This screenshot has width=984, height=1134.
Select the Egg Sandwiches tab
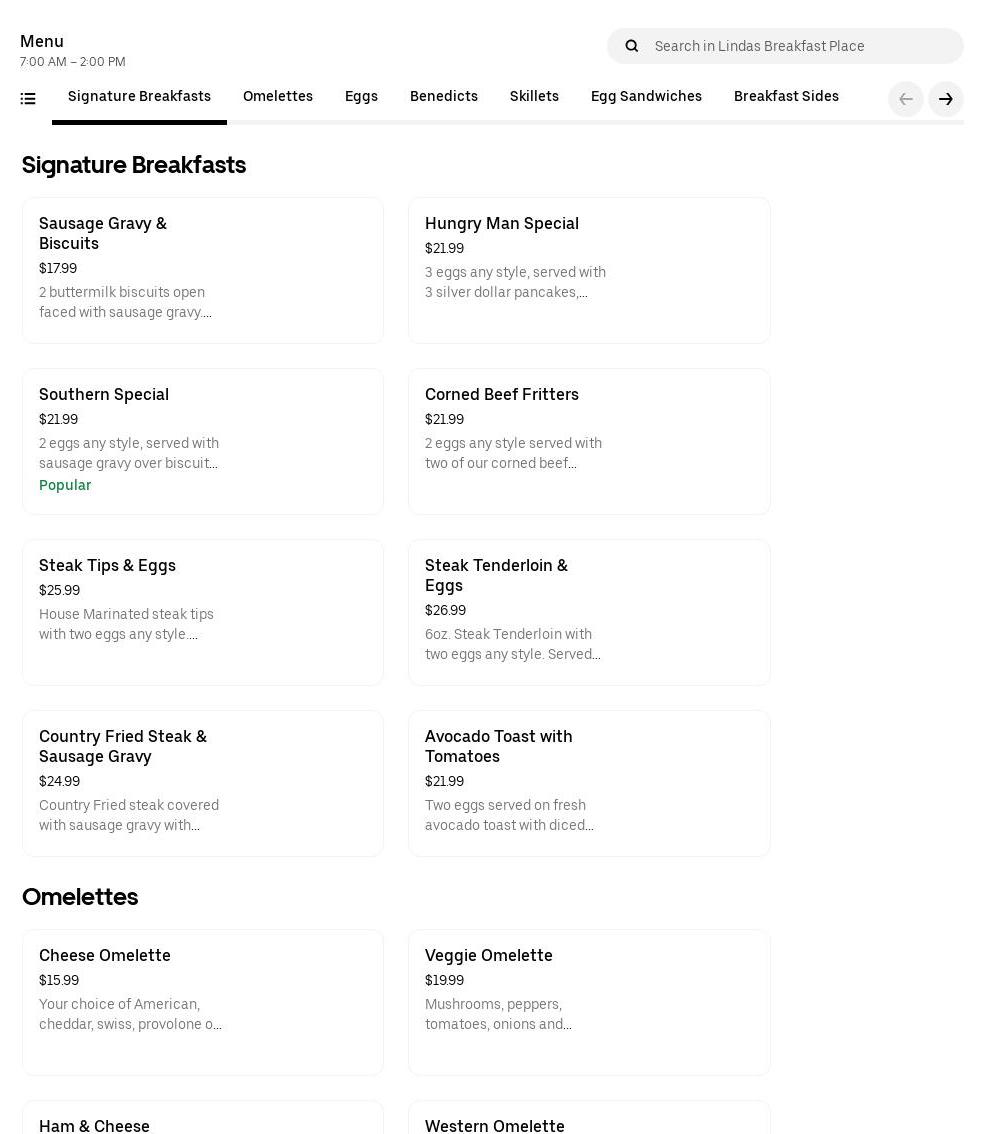pyautogui.click(x=646, y=97)
